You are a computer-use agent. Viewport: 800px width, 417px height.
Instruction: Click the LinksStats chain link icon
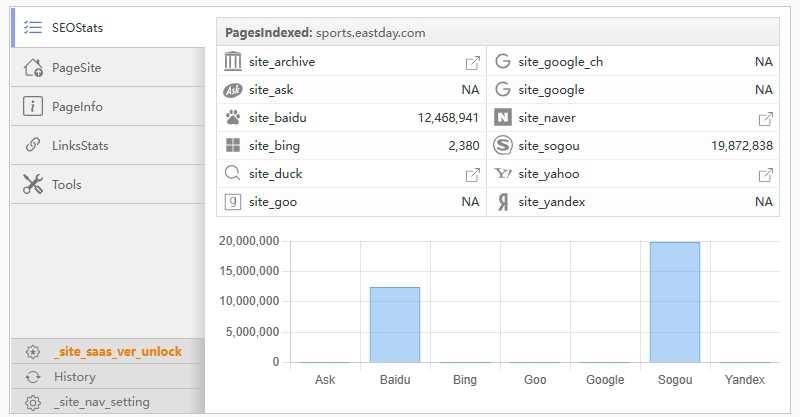tap(33, 145)
